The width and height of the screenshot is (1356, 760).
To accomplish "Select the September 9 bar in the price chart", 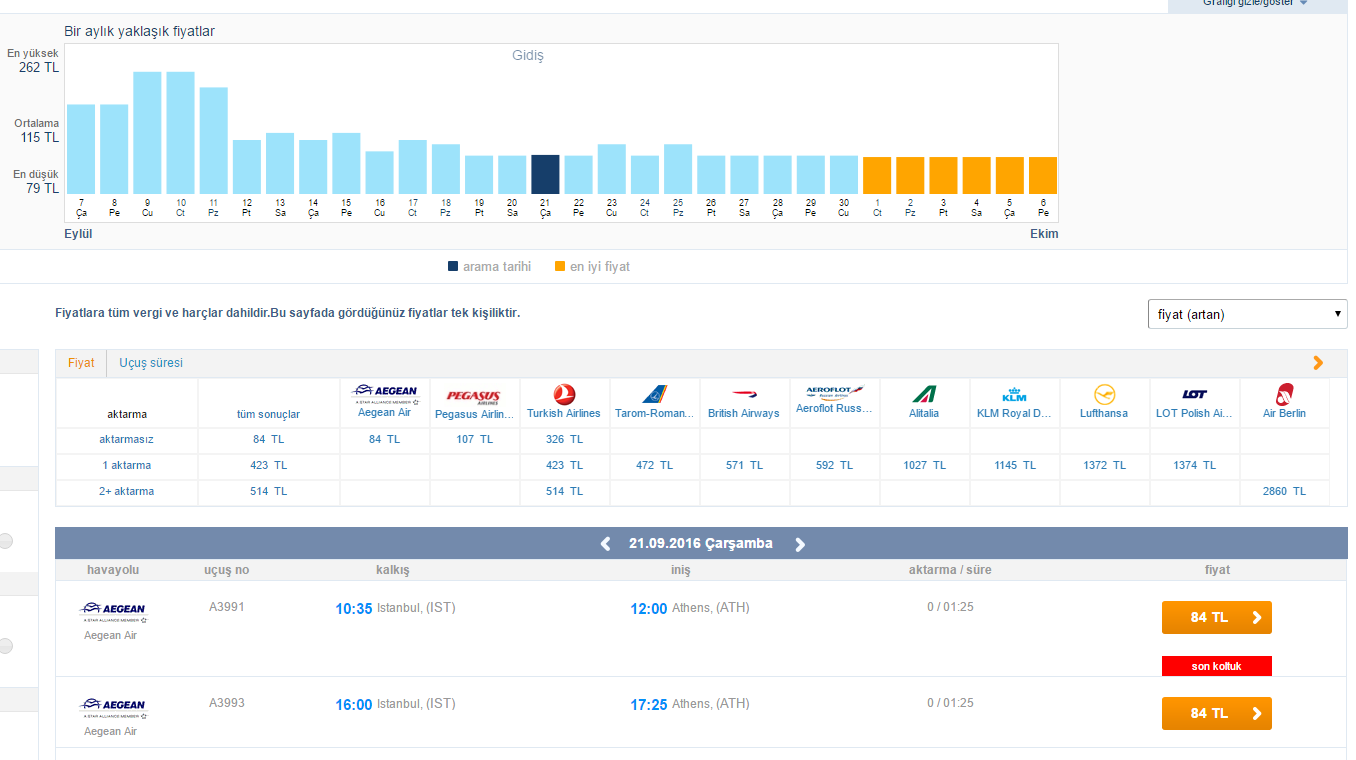I will pyautogui.click(x=147, y=132).
